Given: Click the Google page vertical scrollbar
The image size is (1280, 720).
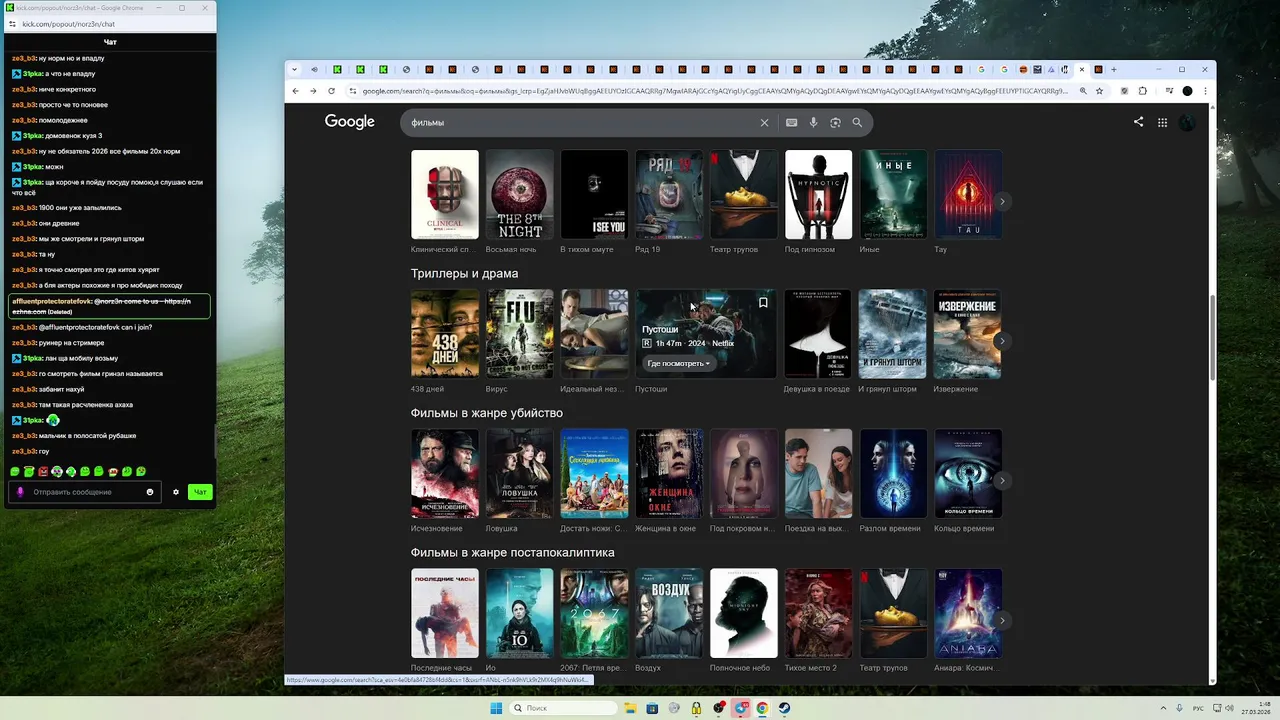Looking at the screenshot, I should [x=1213, y=338].
